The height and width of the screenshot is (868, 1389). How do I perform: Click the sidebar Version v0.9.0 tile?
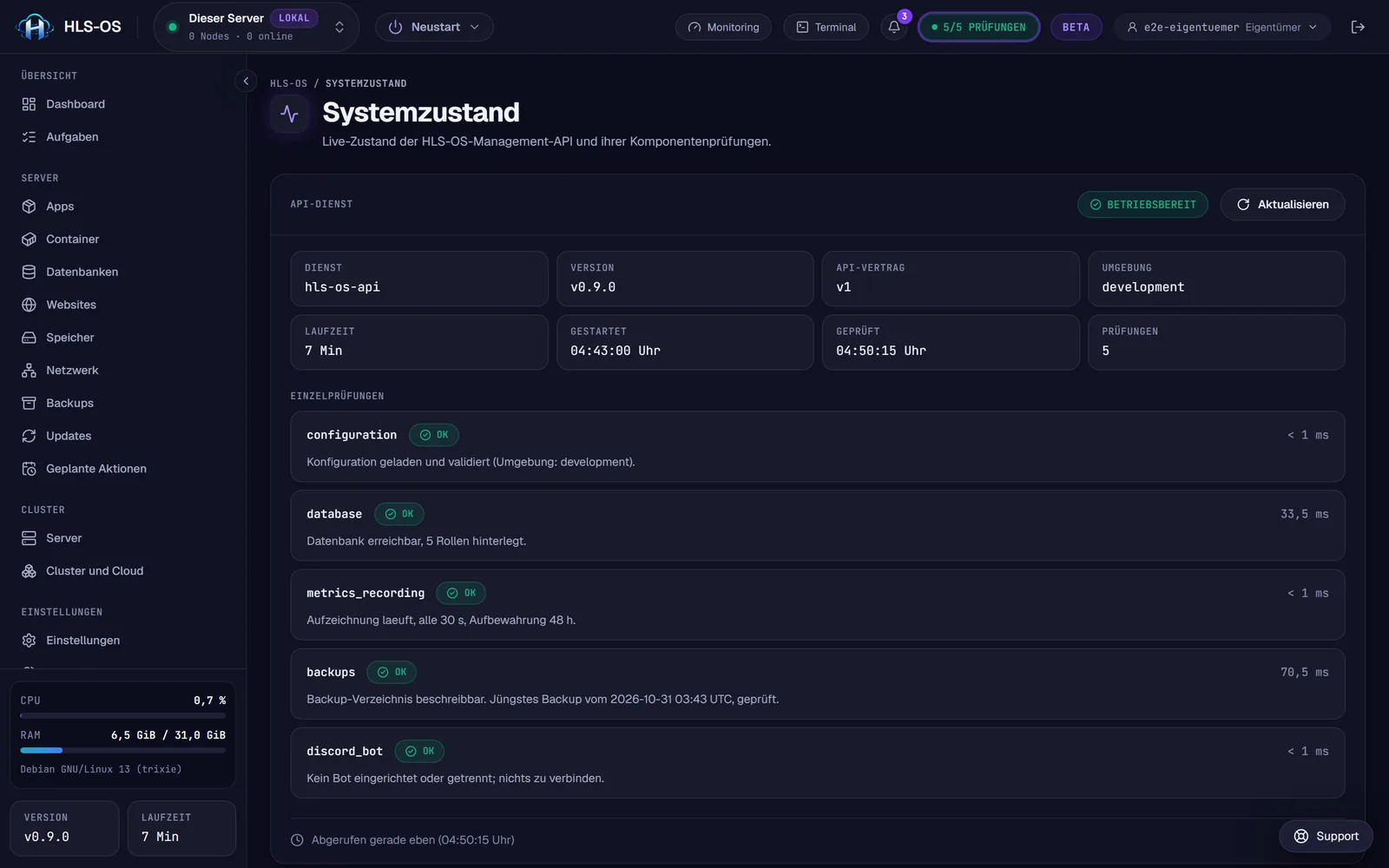point(64,828)
